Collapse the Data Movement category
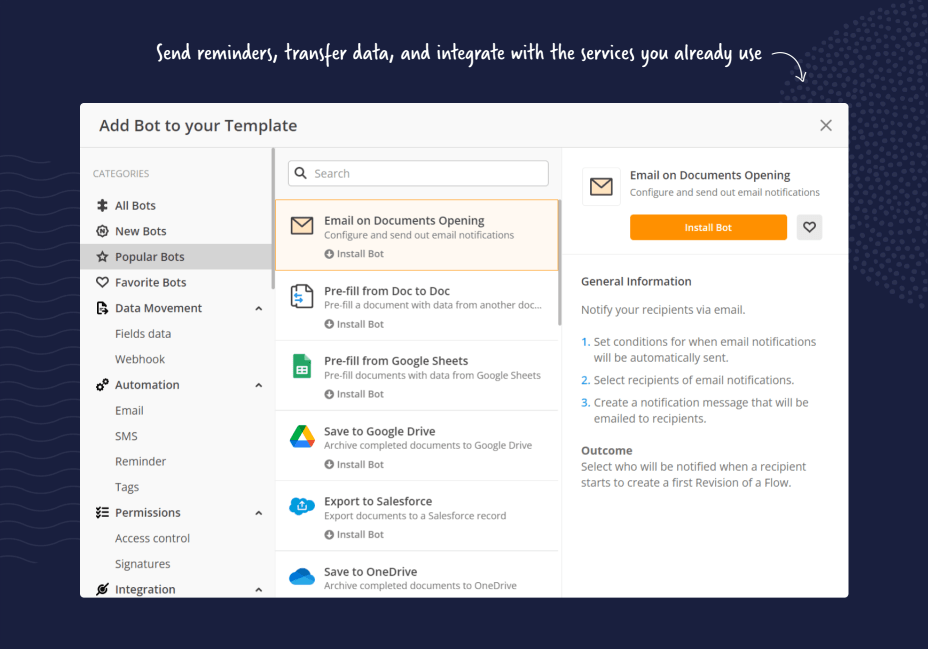 pyautogui.click(x=258, y=308)
